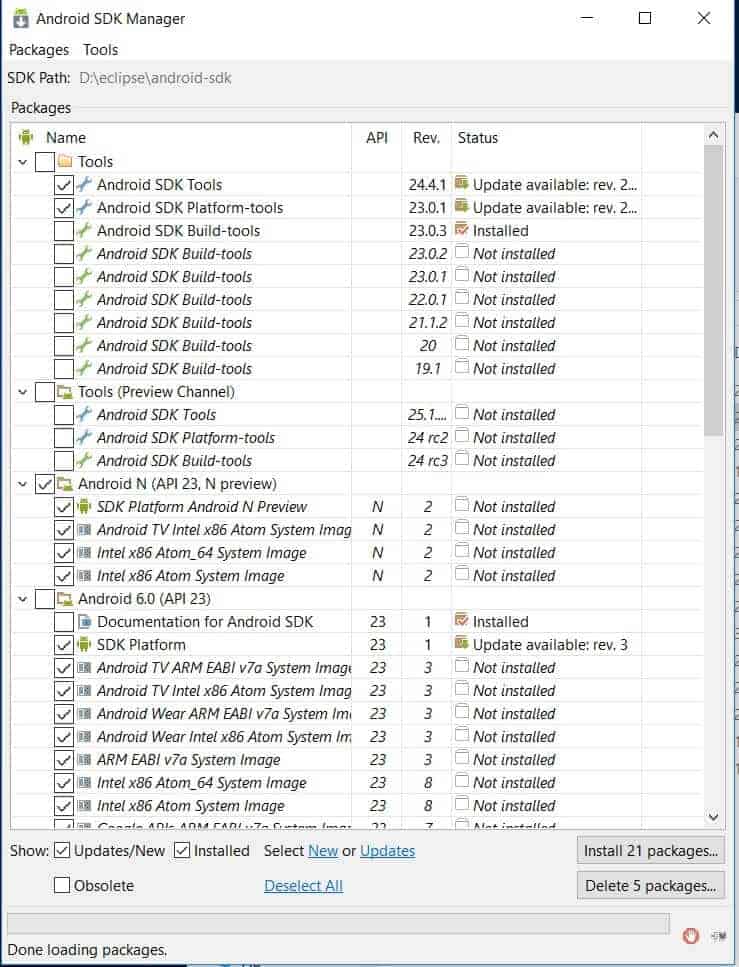
Task: Click Delete 5 packages button
Action: pyautogui.click(x=650, y=886)
